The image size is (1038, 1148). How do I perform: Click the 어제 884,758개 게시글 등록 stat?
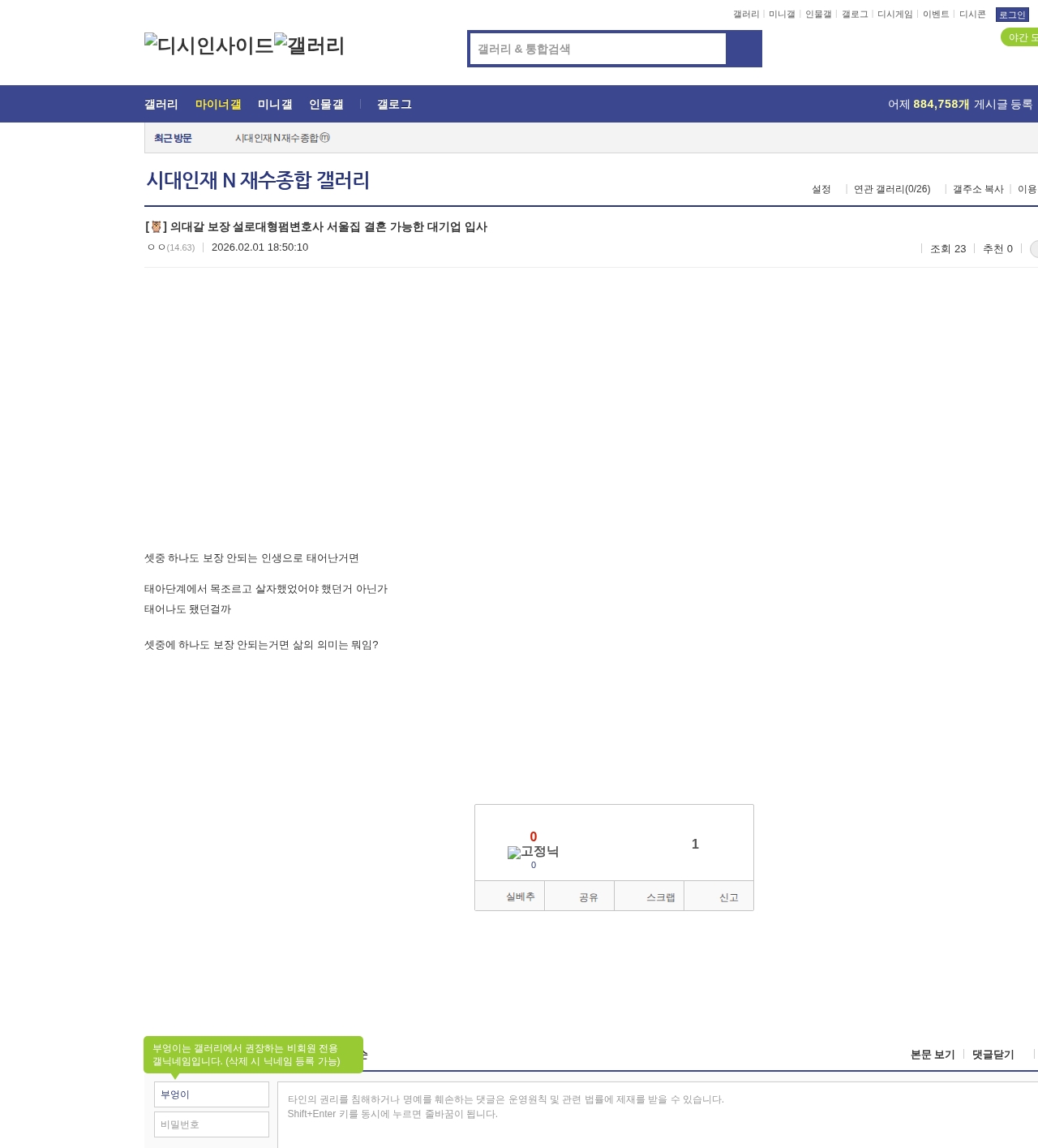[960, 105]
